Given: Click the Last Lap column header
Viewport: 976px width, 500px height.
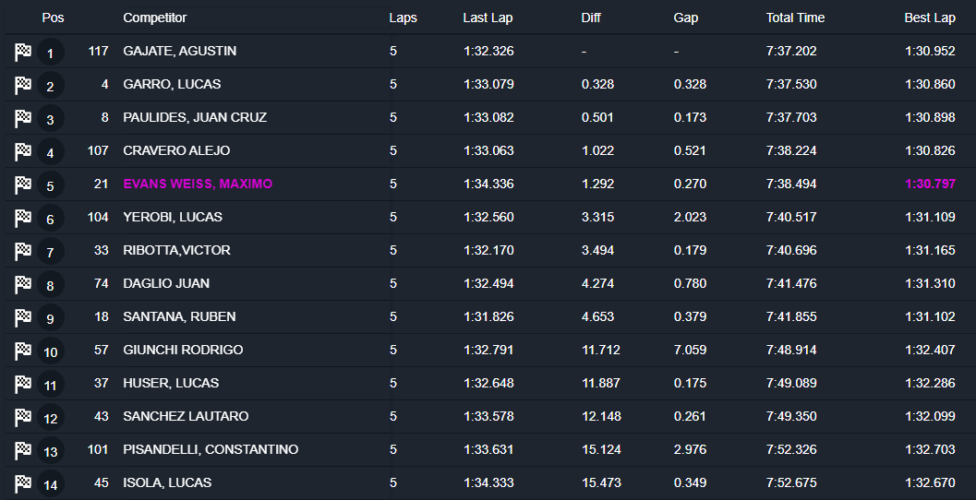Looking at the screenshot, I should coord(487,18).
